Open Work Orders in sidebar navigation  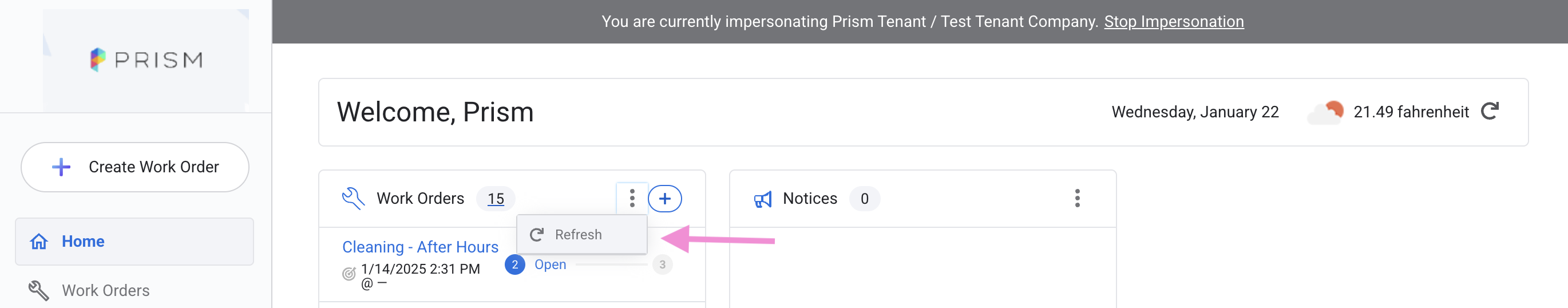click(105, 290)
